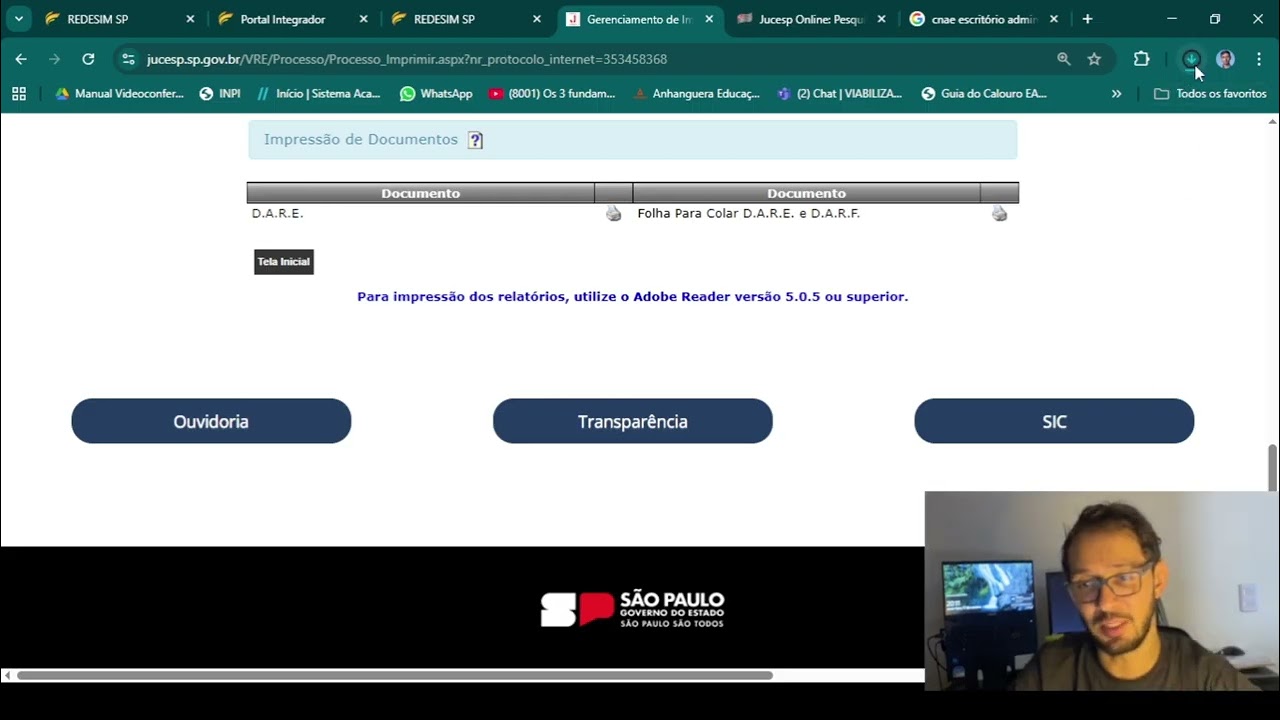Image resolution: width=1280 pixels, height=720 pixels.
Task: Click the horizontal page scrollbar thumb
Action: tap(395, 675)
